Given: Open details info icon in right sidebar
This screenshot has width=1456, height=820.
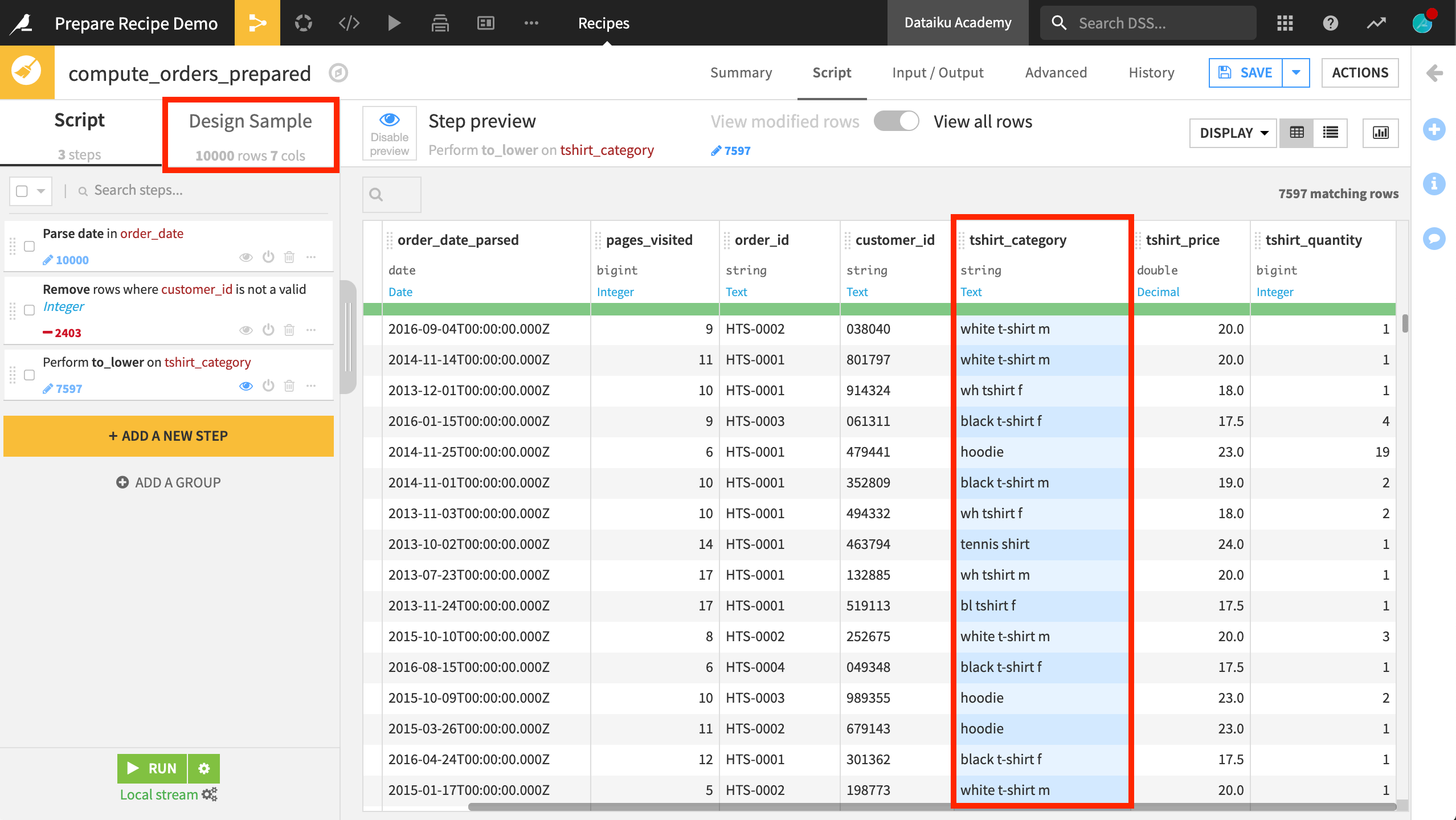Looking at the screenshot, I should [x=1434, y=184].
